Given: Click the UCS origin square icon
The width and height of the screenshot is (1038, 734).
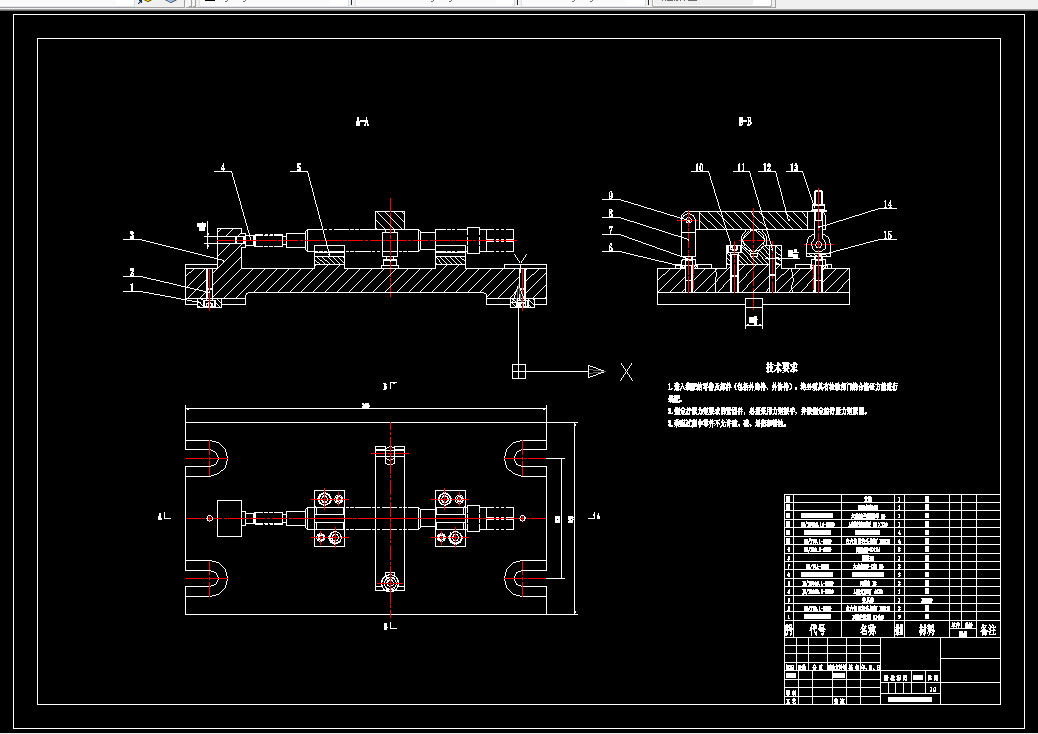Looking at the screenshot, I should click(x=519, y=371).
